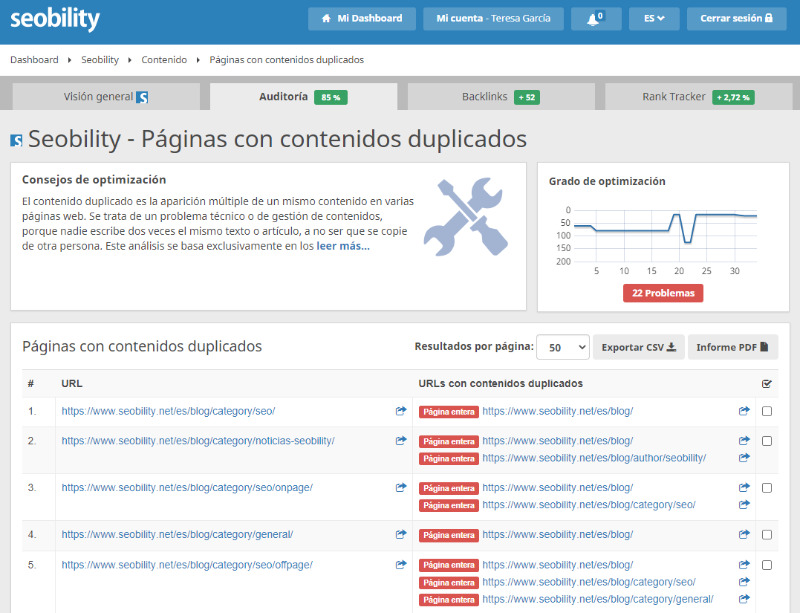The width and height of the screenshot is (800, 613).
Task: Click Página entera badge in row 1
Action: (x=449, y=412)
